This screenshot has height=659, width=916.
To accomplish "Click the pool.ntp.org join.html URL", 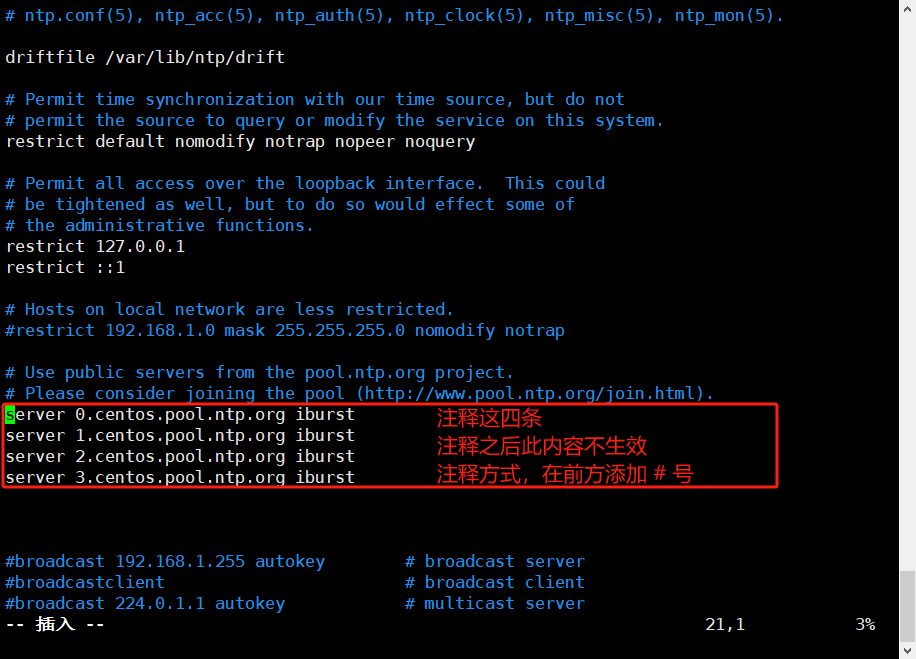I will (534, 393).
